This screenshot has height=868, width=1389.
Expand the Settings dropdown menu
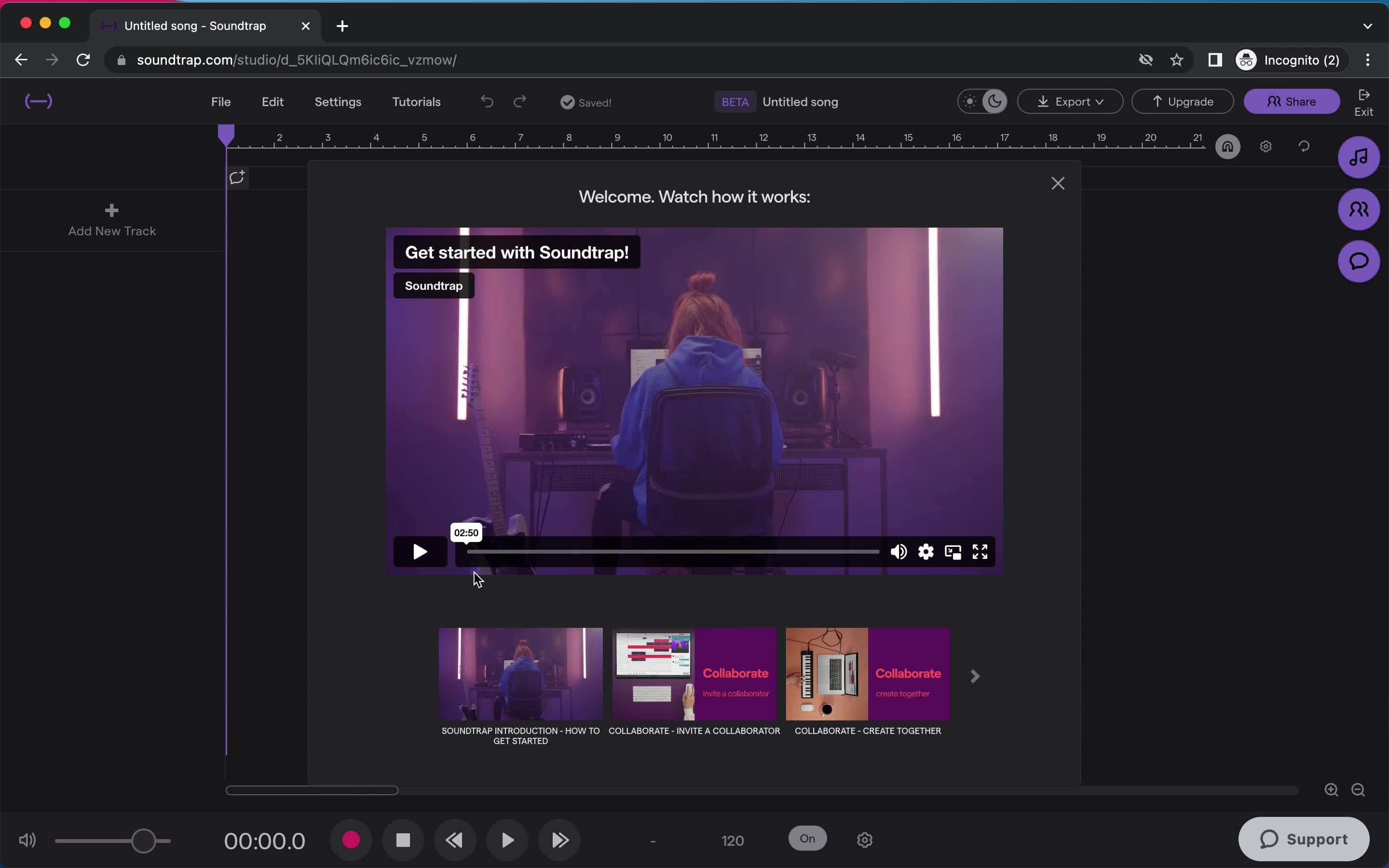click(x=338, y=101)
